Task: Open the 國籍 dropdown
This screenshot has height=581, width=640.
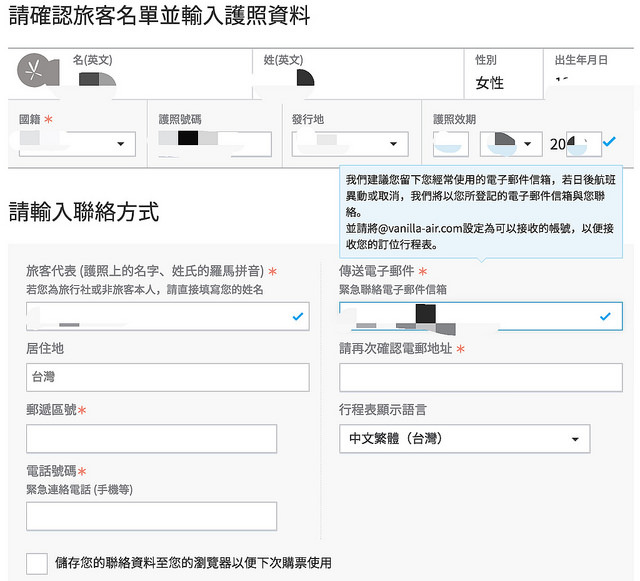Action: click(76, 144)
